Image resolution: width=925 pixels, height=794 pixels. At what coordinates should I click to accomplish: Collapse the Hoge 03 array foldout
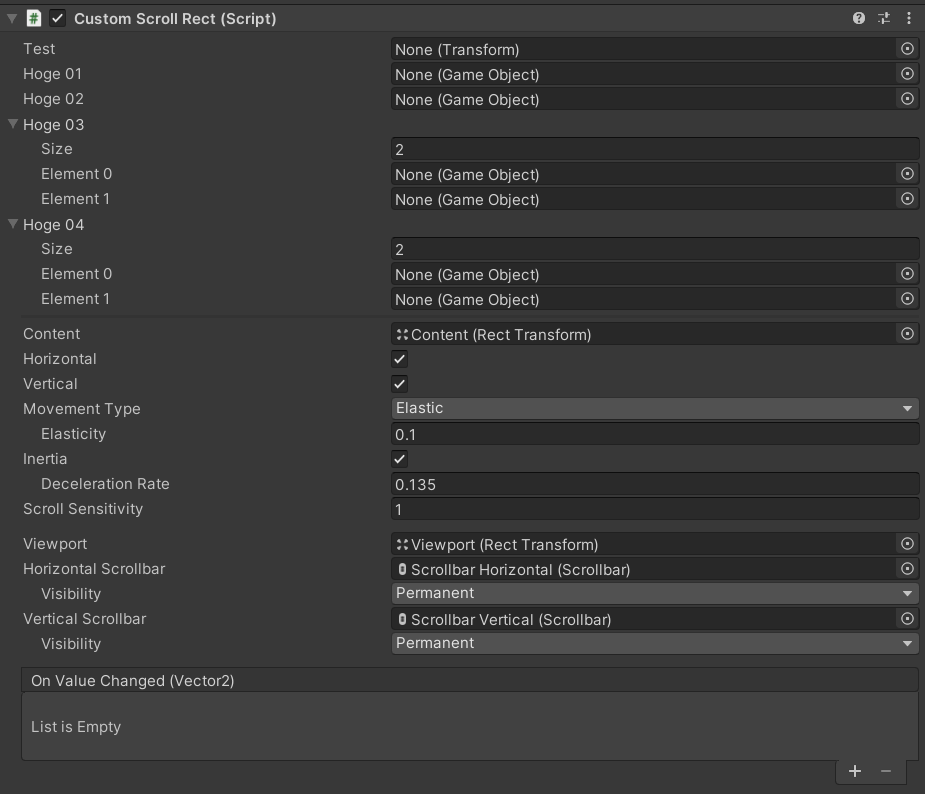coord(13,124)
